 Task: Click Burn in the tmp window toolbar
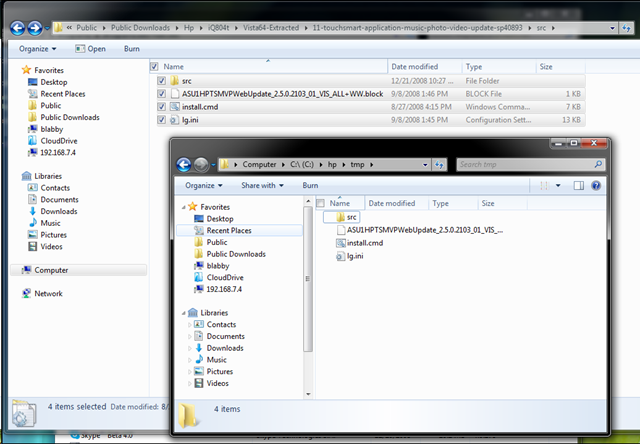tap(310, 186)
